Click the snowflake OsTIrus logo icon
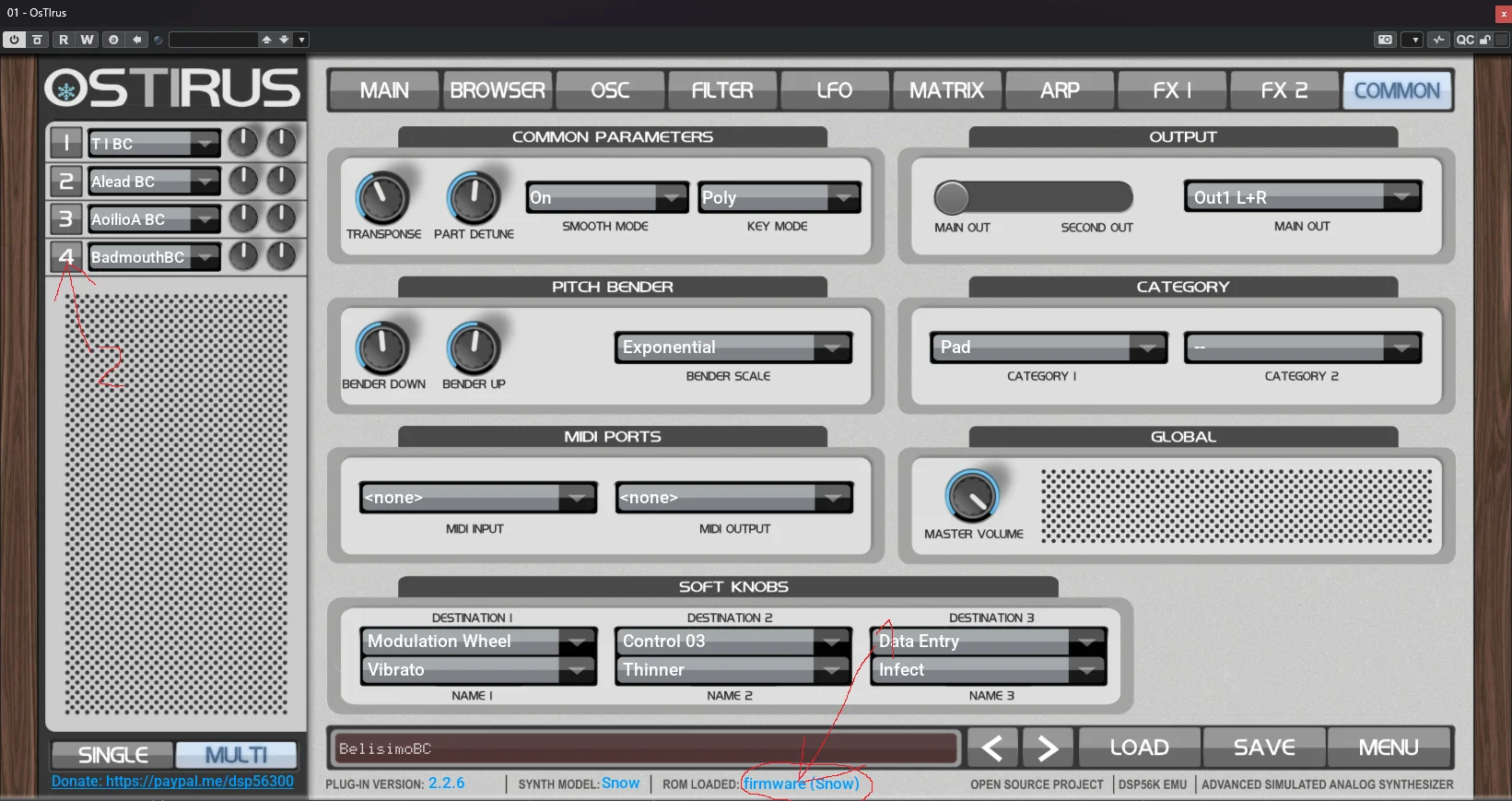1512x801 pixels. point(66,89)
